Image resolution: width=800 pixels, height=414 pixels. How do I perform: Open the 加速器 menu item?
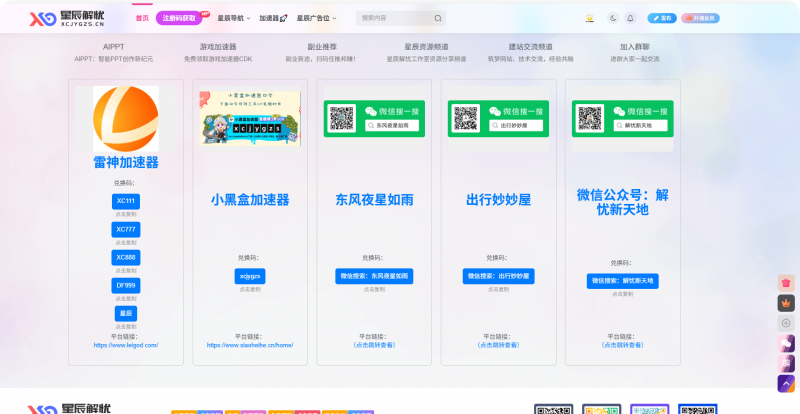click(x=273, y=18)
